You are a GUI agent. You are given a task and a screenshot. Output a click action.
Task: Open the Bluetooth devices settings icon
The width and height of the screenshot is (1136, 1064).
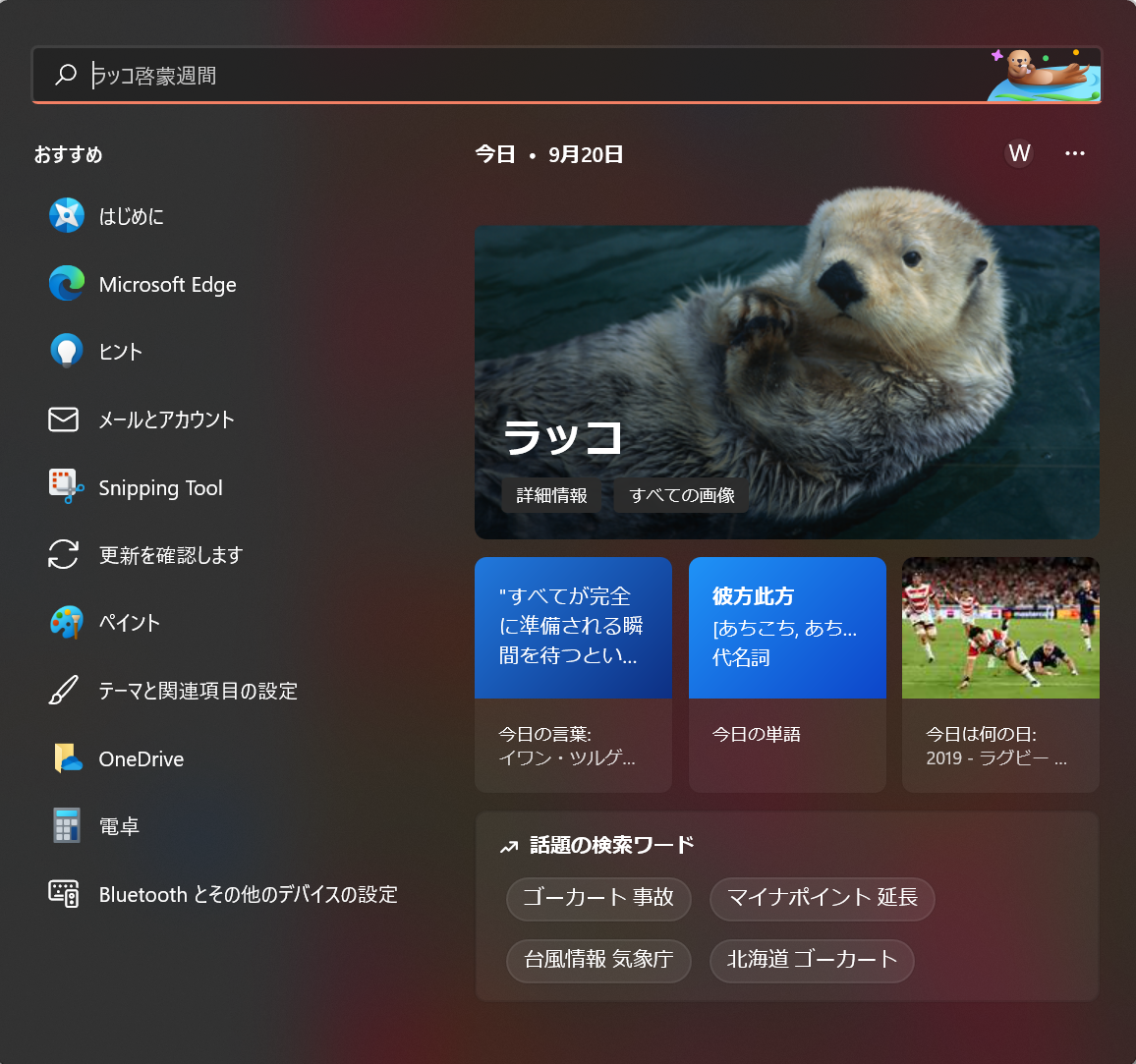[x=64, y=894]
